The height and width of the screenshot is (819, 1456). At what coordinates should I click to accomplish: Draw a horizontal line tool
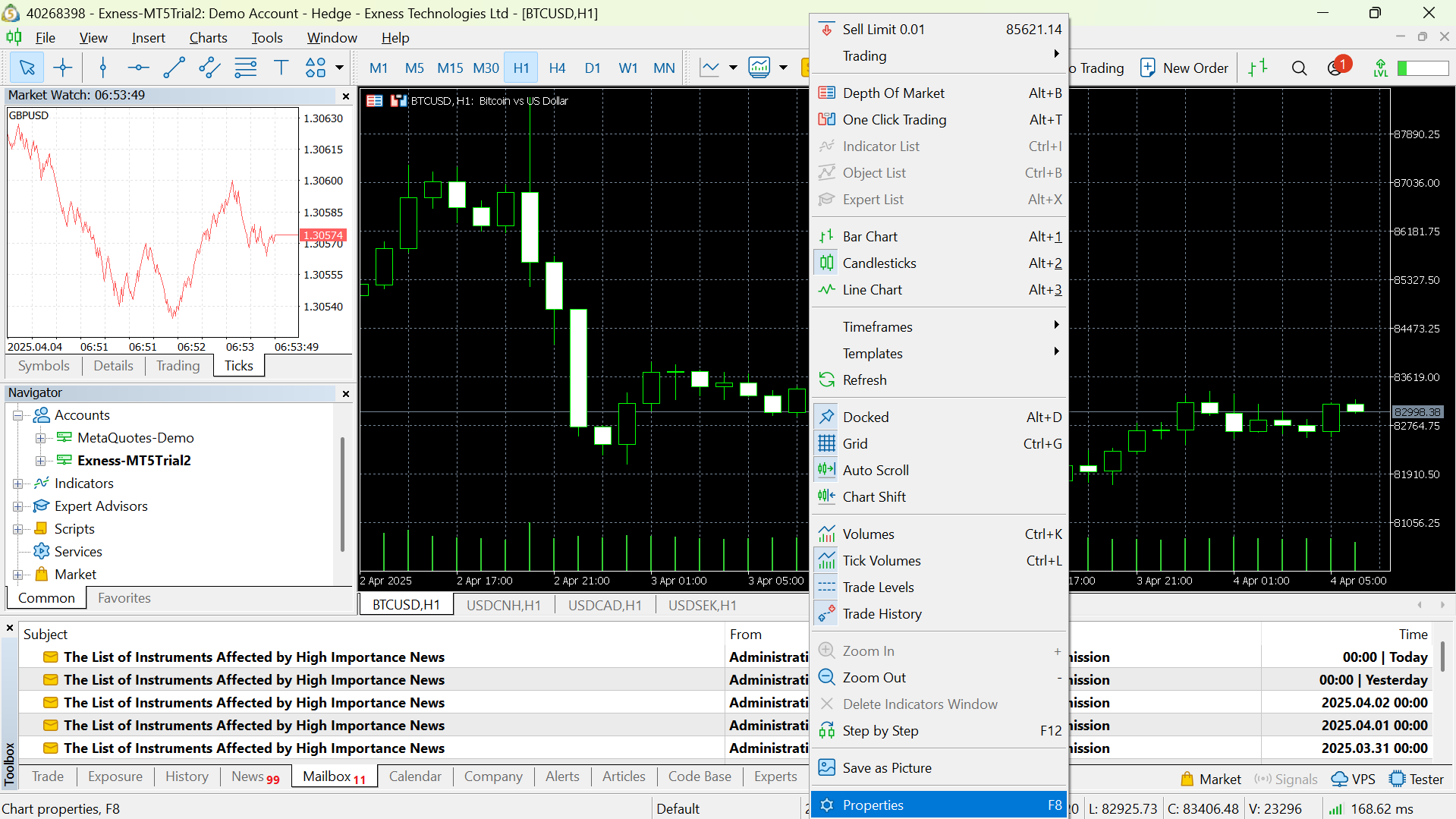138,68
